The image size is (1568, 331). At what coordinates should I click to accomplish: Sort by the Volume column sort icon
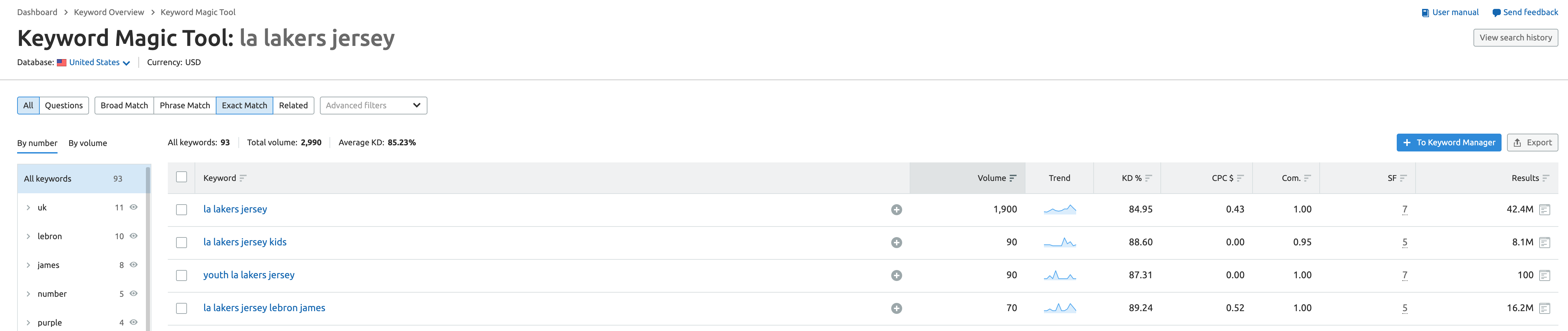1012,178
